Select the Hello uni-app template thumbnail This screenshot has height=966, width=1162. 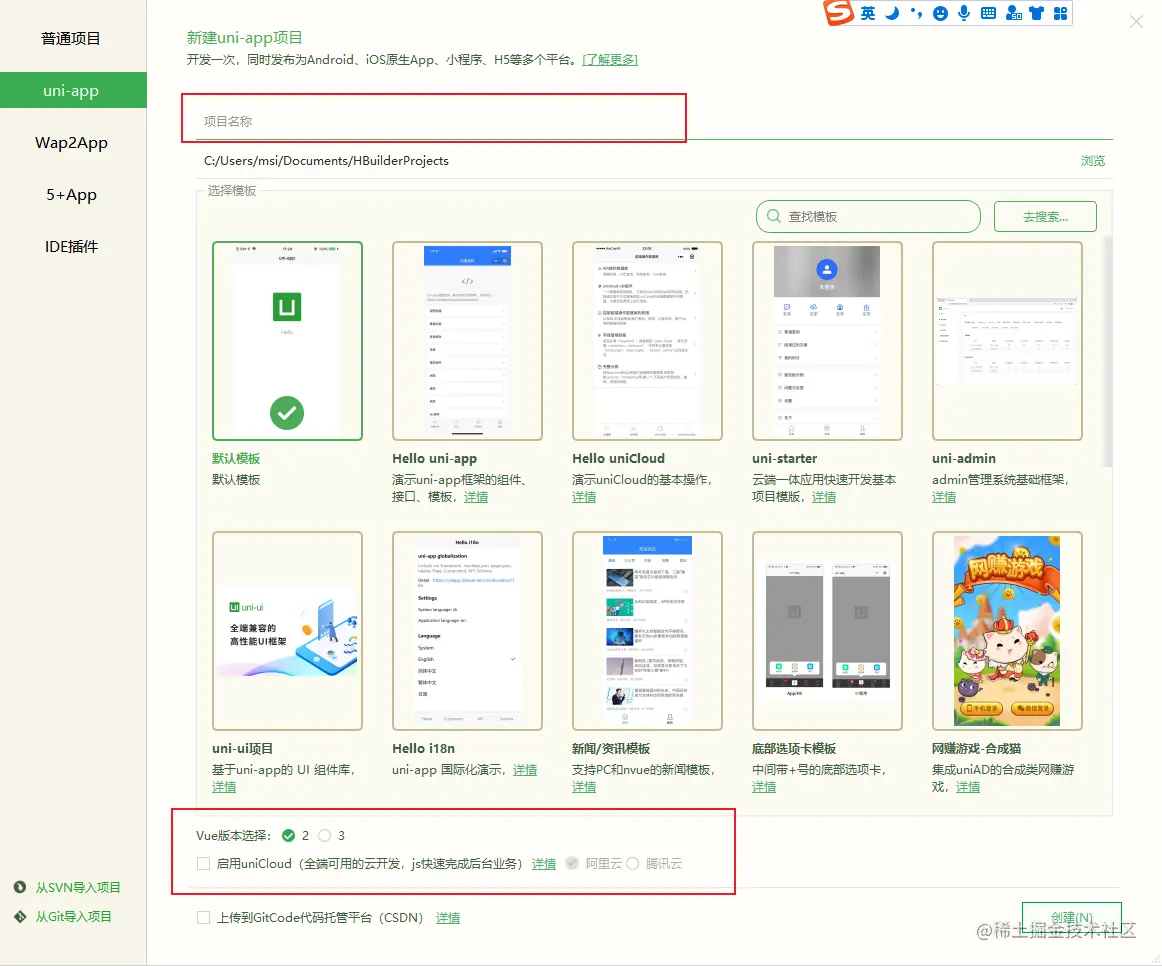pos(468,341)
